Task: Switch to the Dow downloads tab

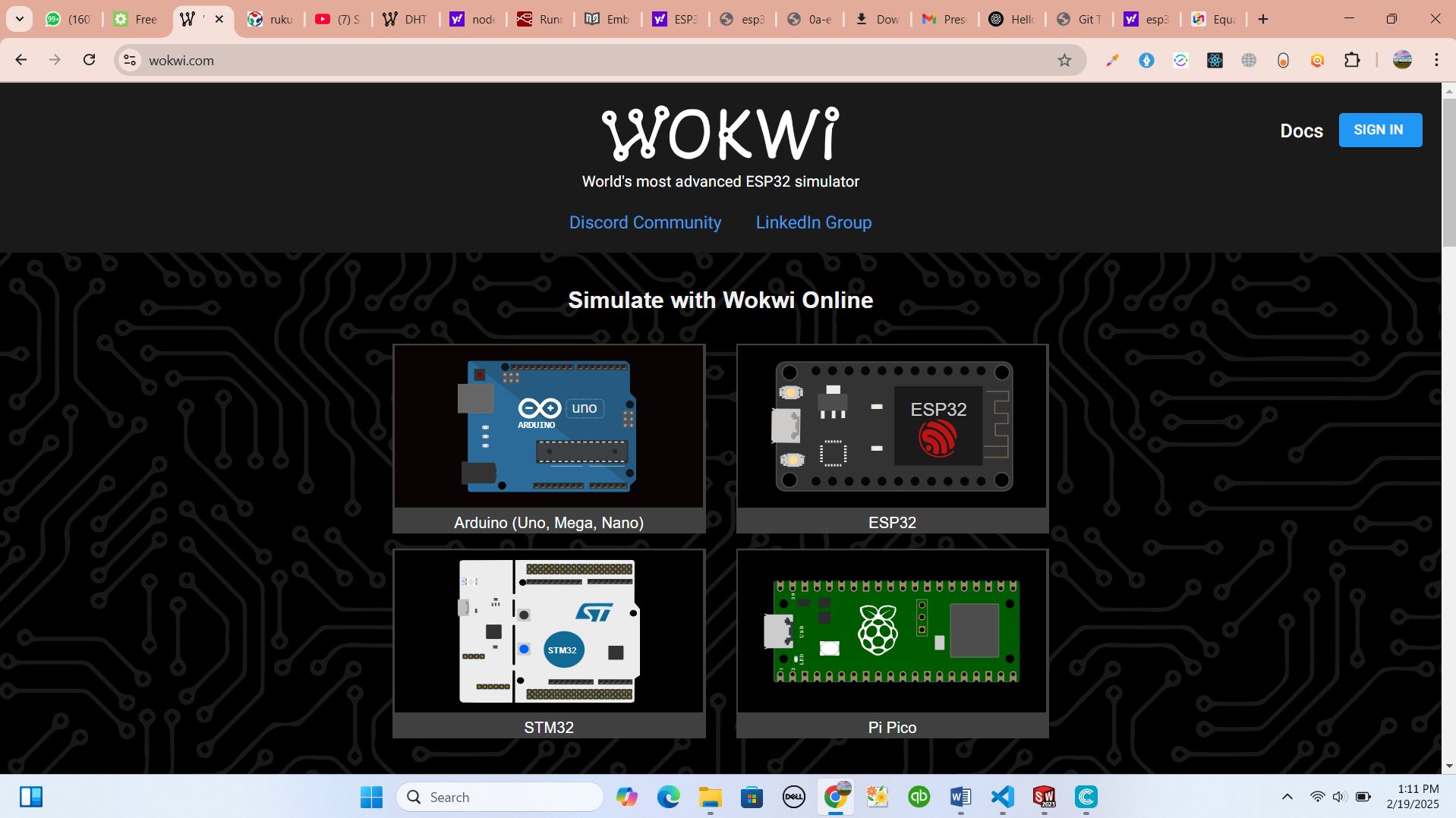Action: click(878, 19)
